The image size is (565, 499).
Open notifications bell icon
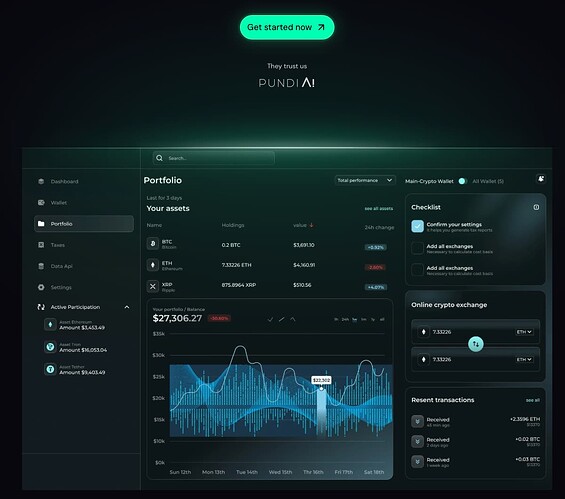point(541,179)
